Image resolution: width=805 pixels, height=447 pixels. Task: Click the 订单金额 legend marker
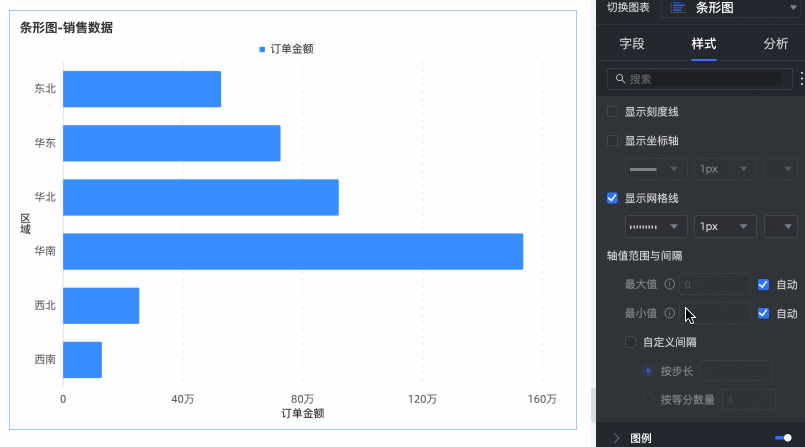[262, 49]
